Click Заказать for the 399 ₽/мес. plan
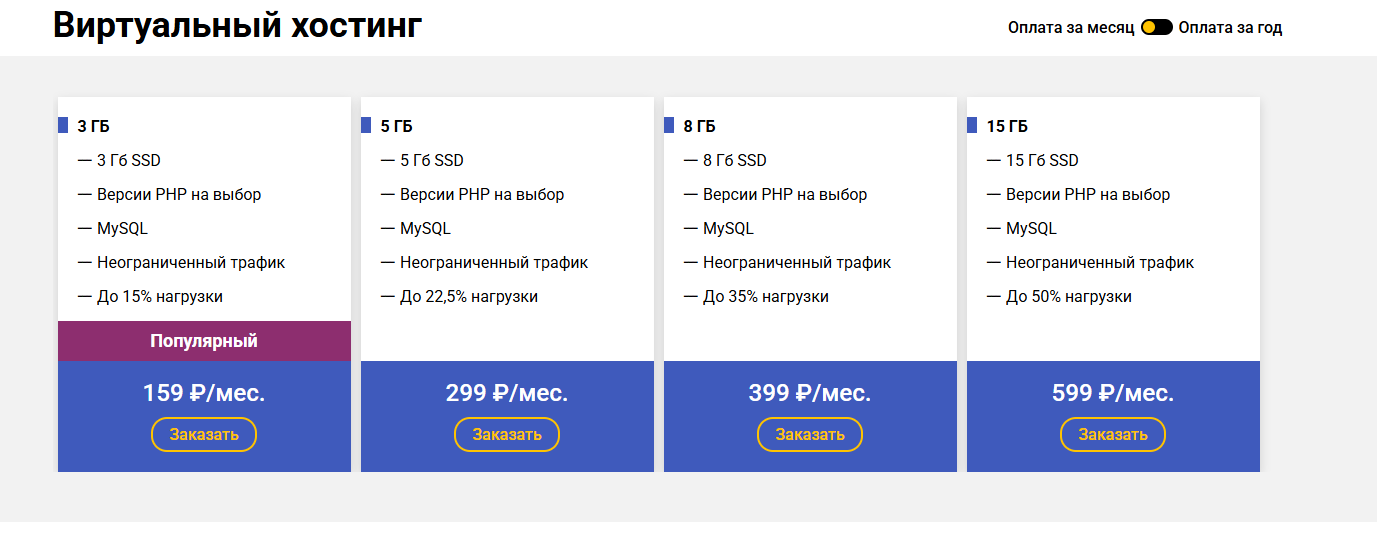This screenshot has width=1377, height=546. point(810,434)
